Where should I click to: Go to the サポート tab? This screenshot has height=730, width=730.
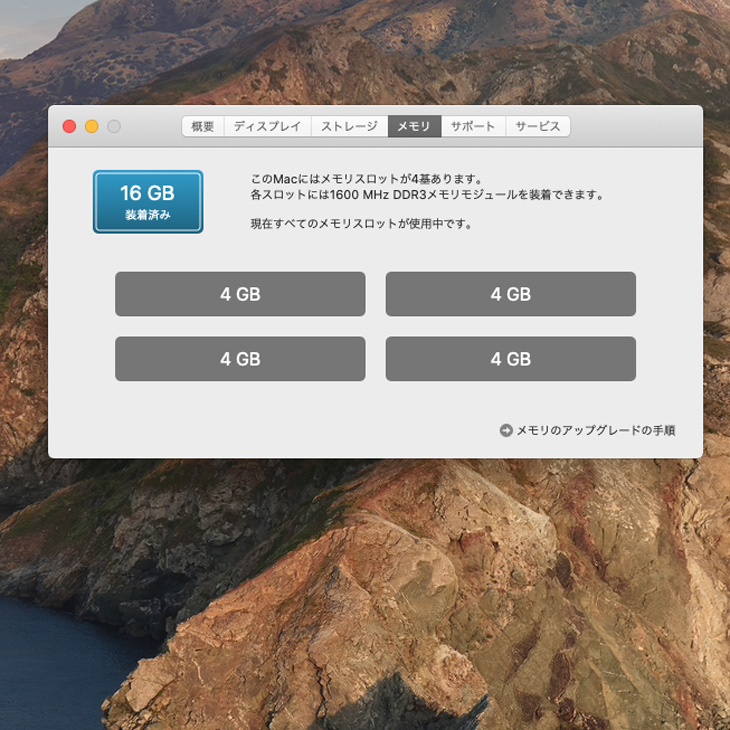pyautogui.click(x=473, y=126)
